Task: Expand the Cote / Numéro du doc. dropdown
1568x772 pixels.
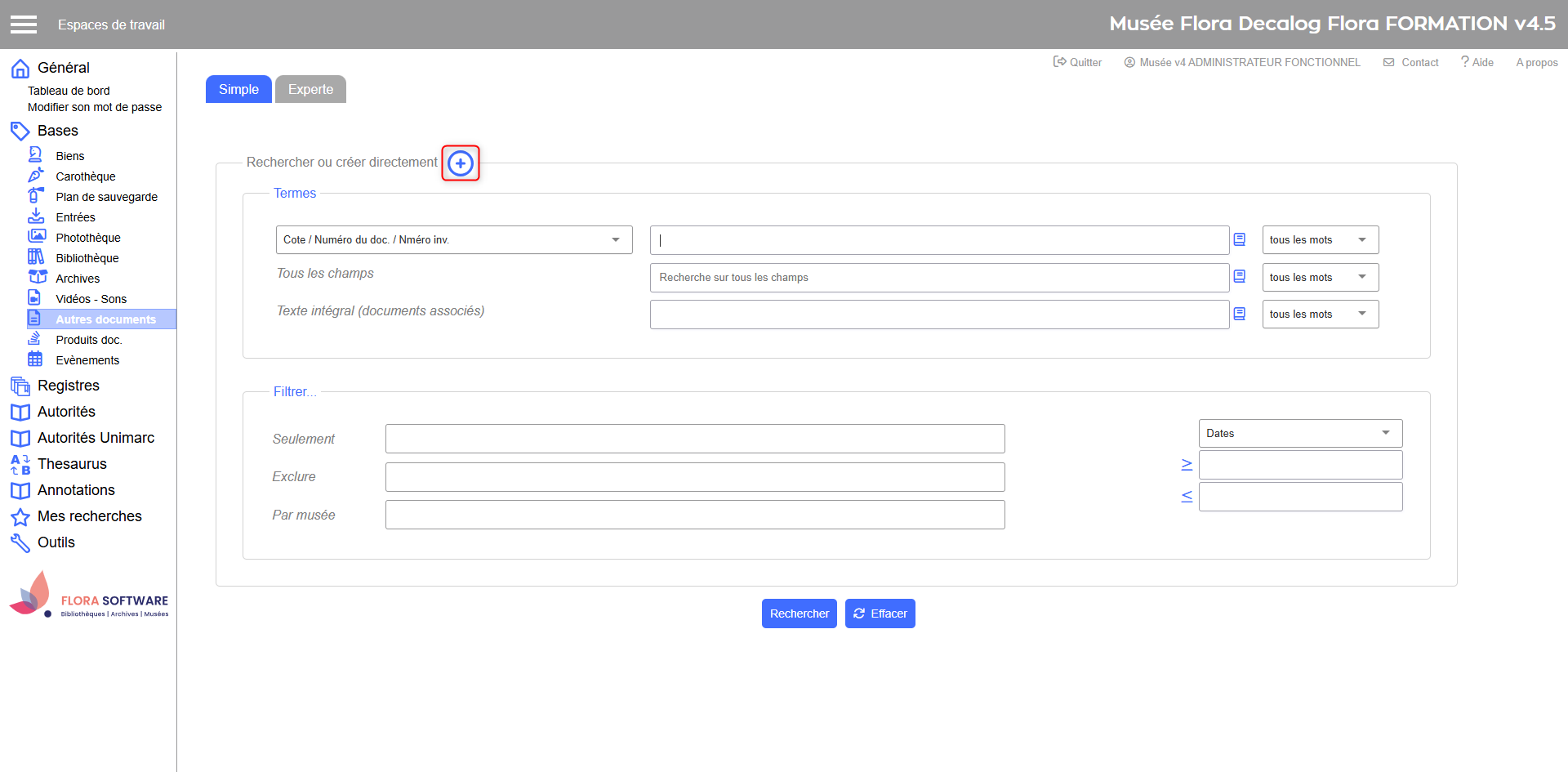Action: [453, 239]
